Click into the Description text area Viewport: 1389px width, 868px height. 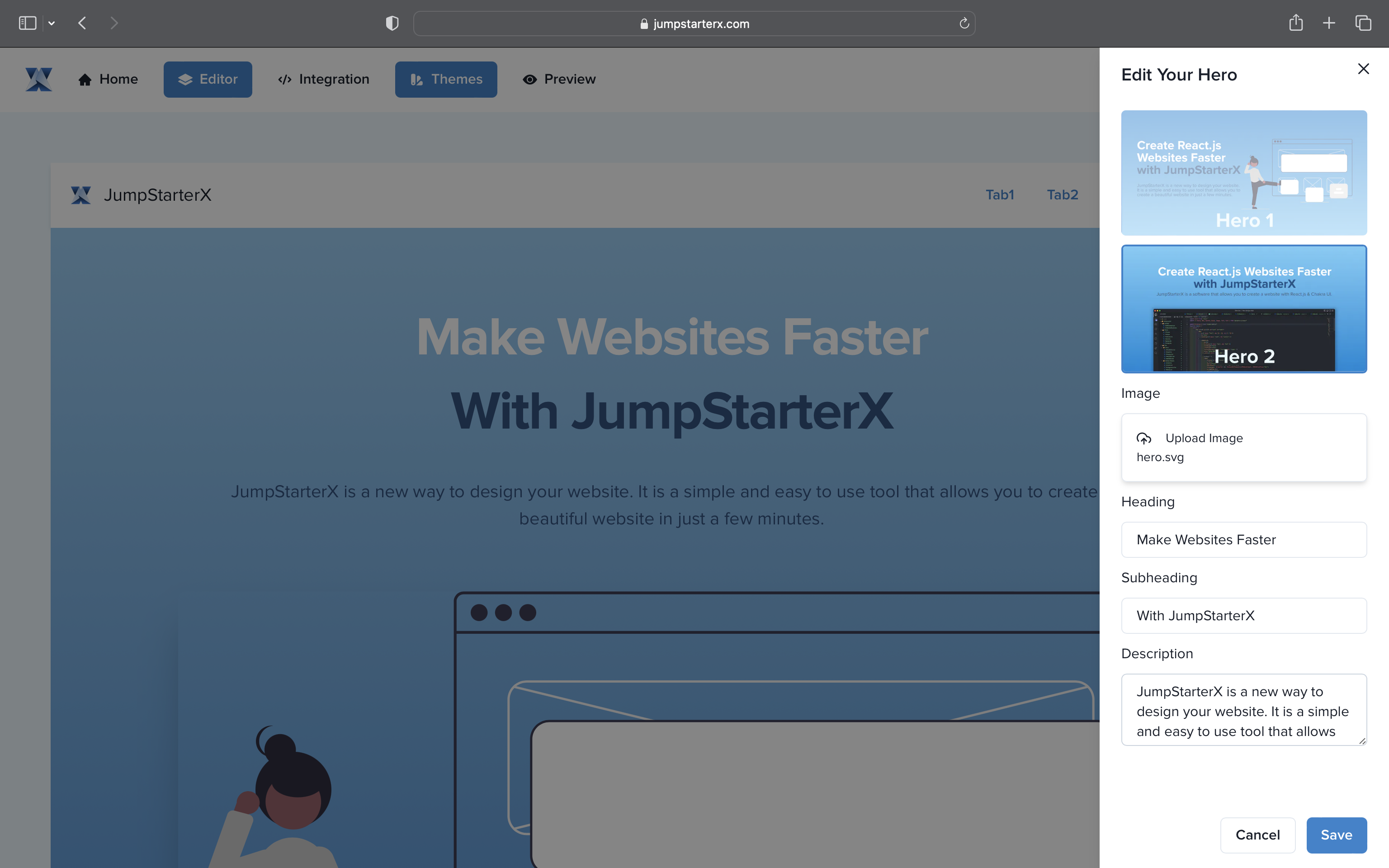(x=1244, y=710)
